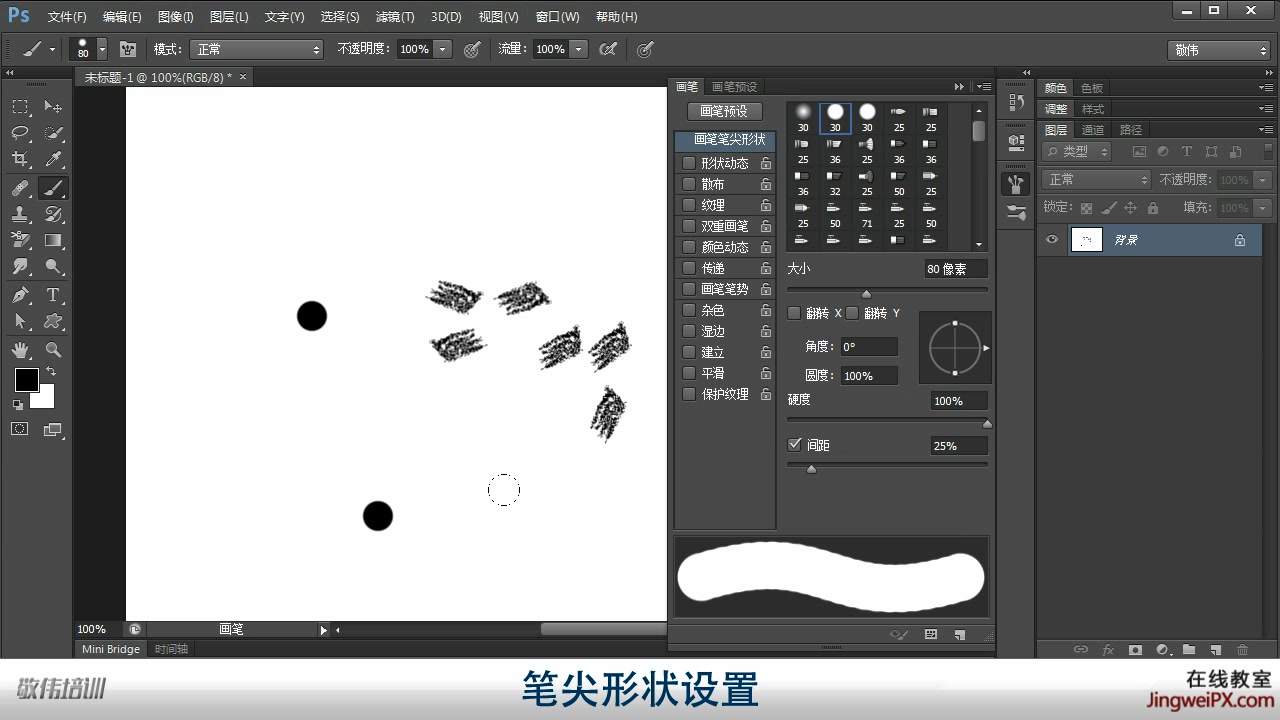Select the Path Selection tool
Viewport: 1280px width, 720px height.
[20, 321]
